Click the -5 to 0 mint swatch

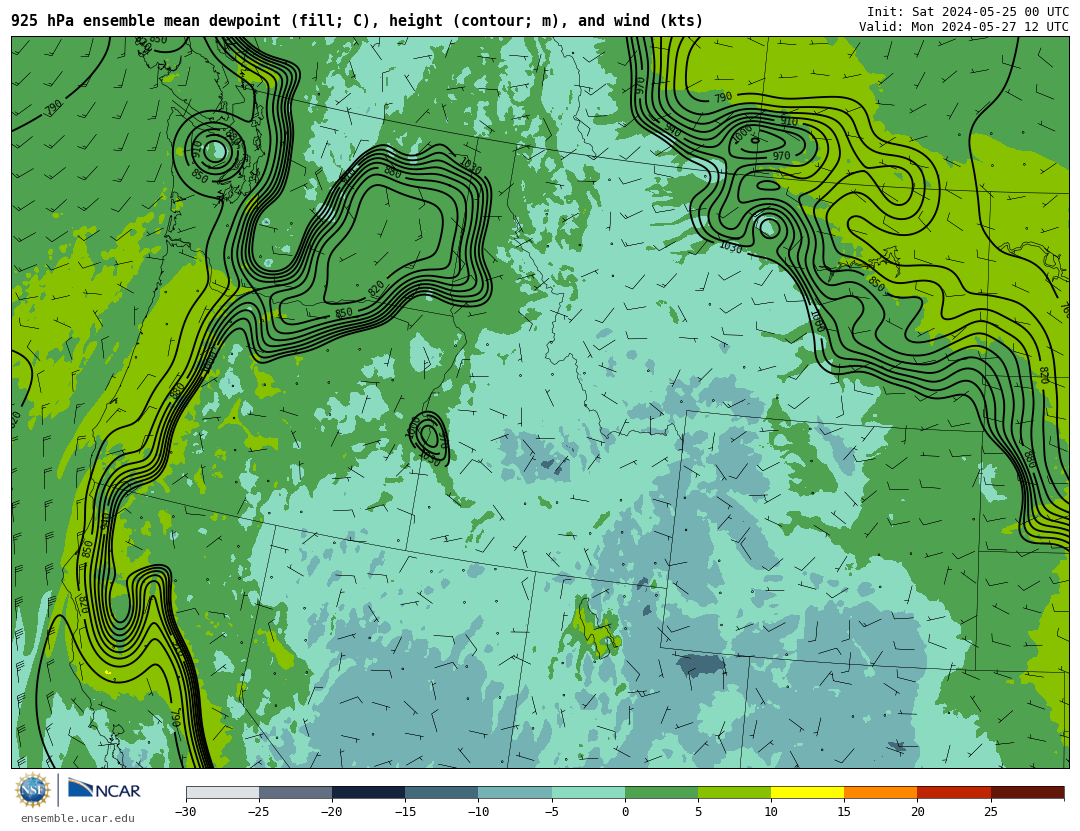(x=588, y=793)
